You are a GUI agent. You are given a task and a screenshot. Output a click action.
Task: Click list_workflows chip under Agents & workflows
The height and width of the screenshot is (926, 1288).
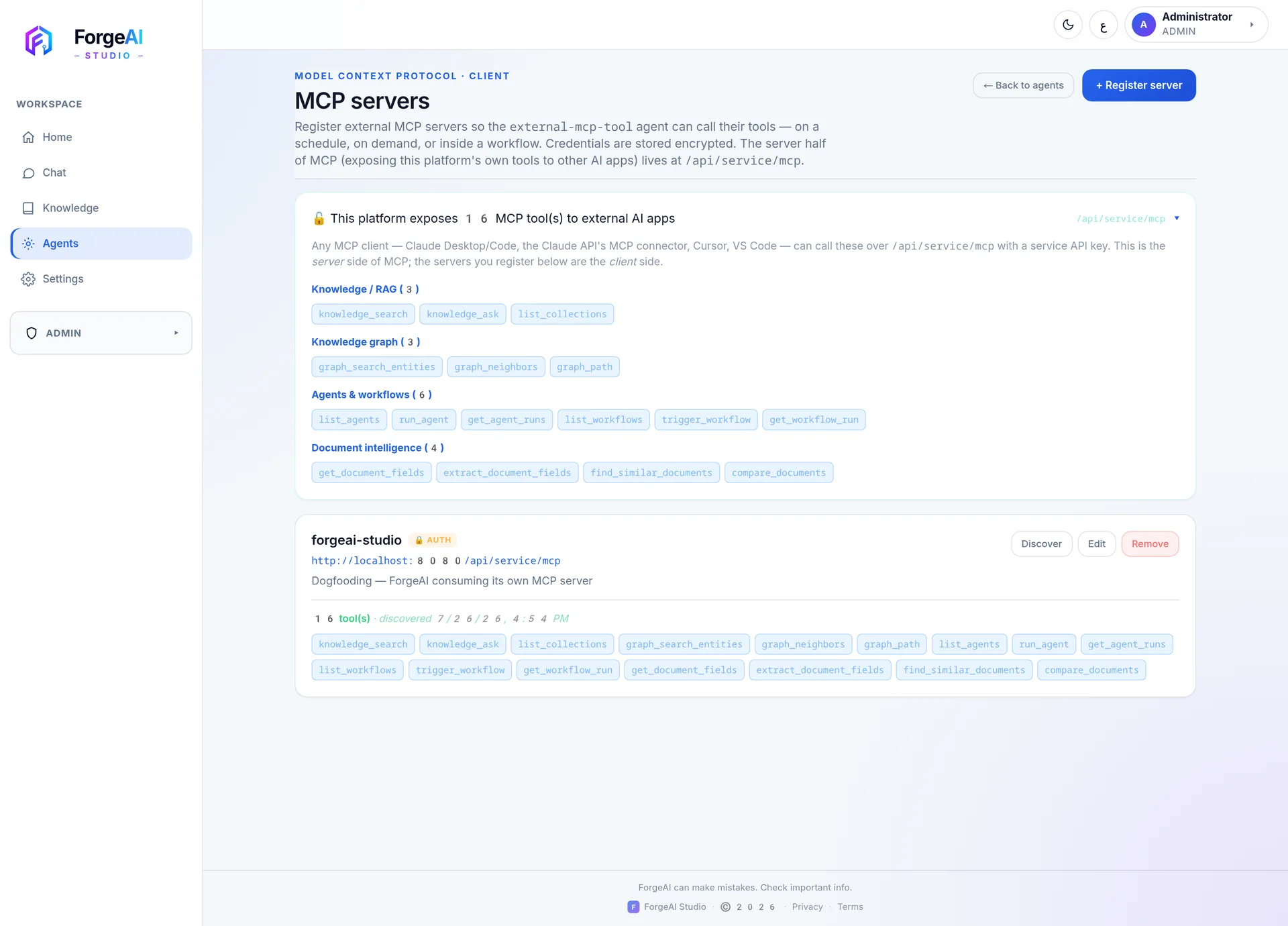[603, 420]
